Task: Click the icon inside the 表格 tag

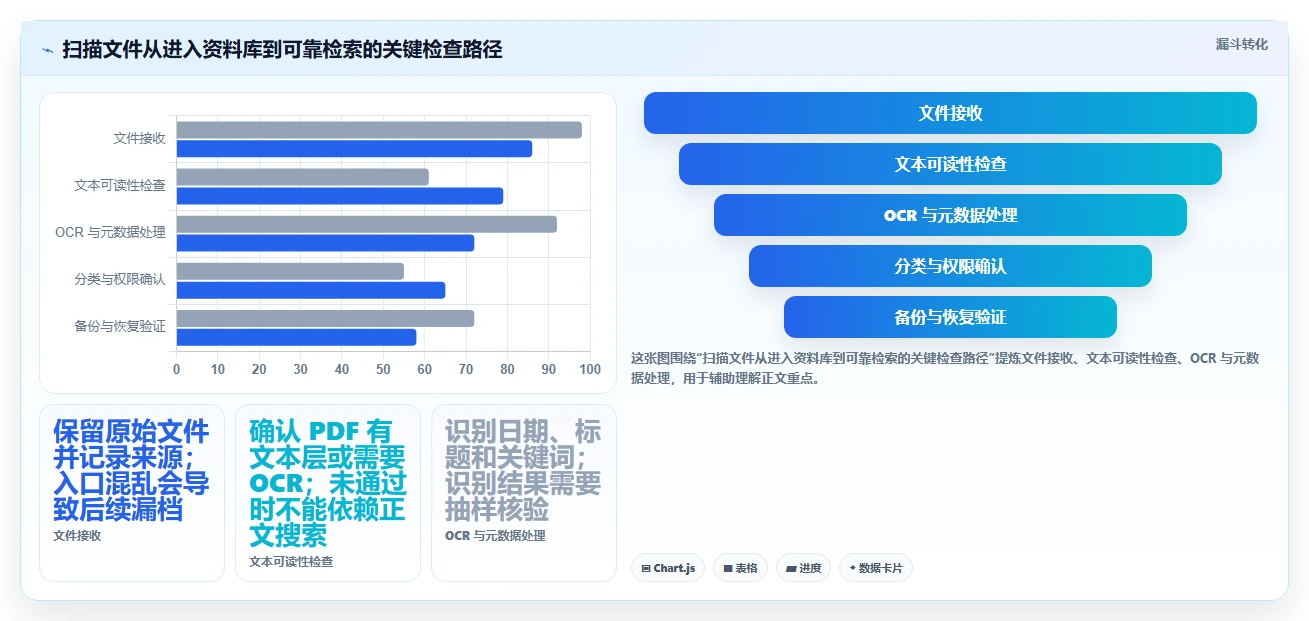Action: (728, 568)
